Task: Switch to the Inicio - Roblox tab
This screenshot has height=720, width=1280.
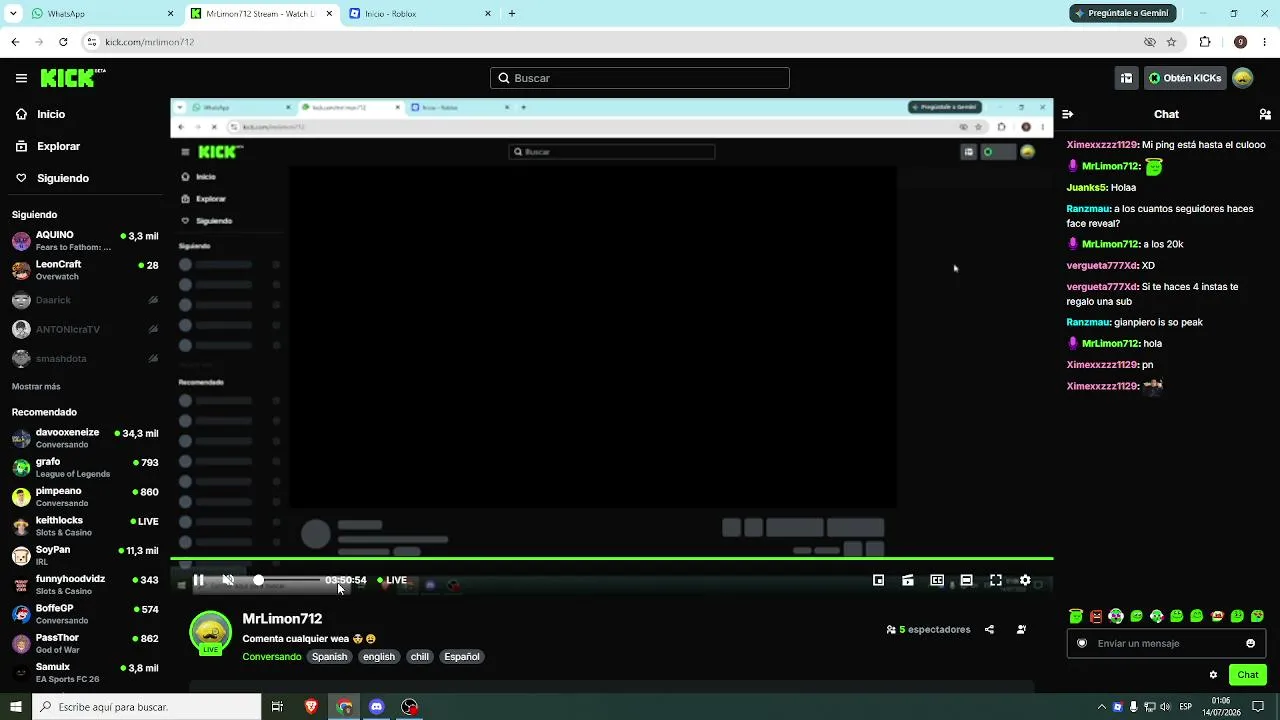Action: coord(420,14)
